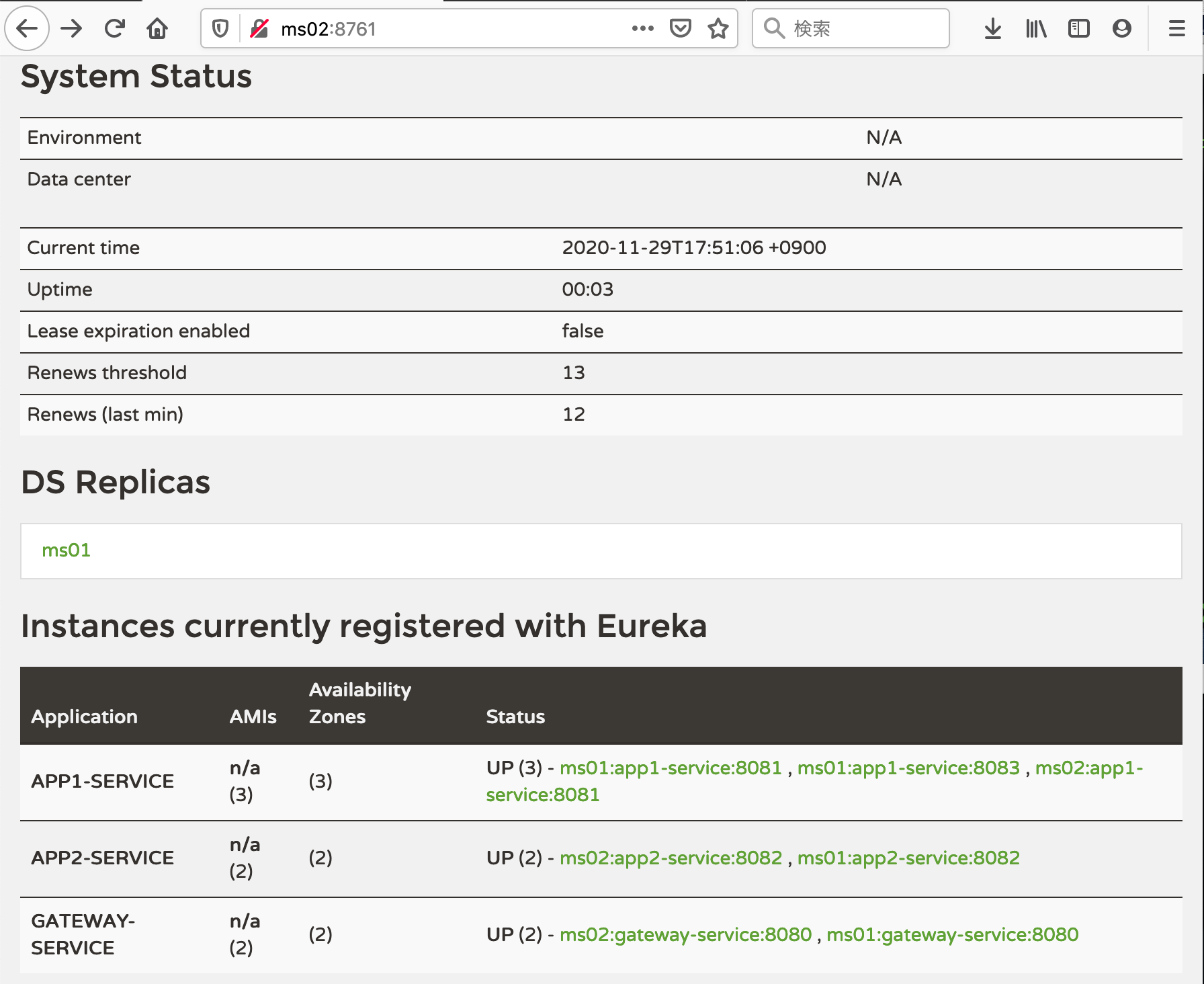Image resolution: width=1204 pixels, height=984 pixels.
Task: Open the ms01 replica link
Action: coord(66,550)
